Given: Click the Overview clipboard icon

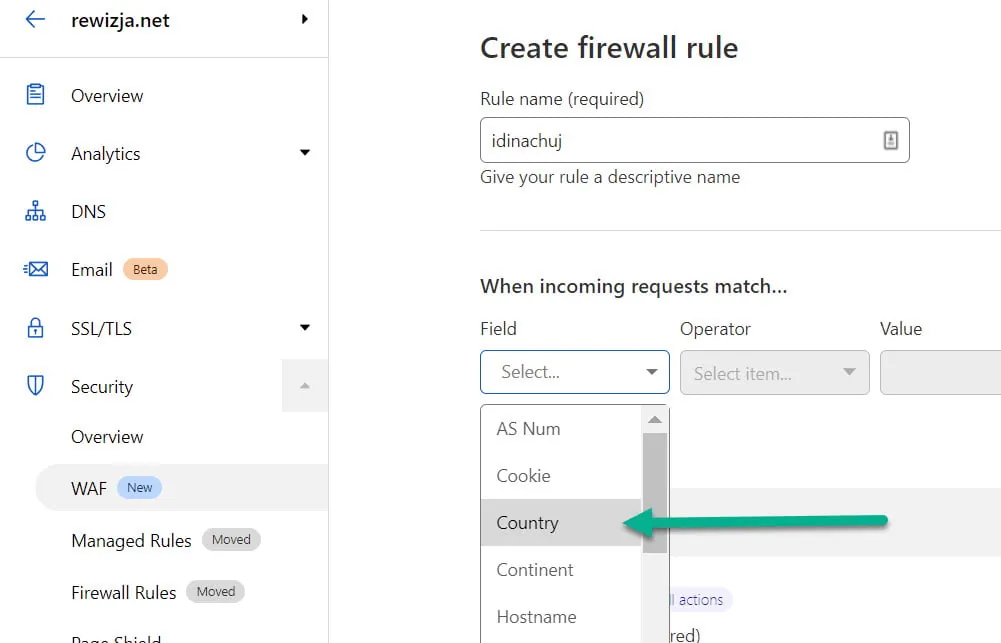Looking at the screenshot, I should point(35,95).
